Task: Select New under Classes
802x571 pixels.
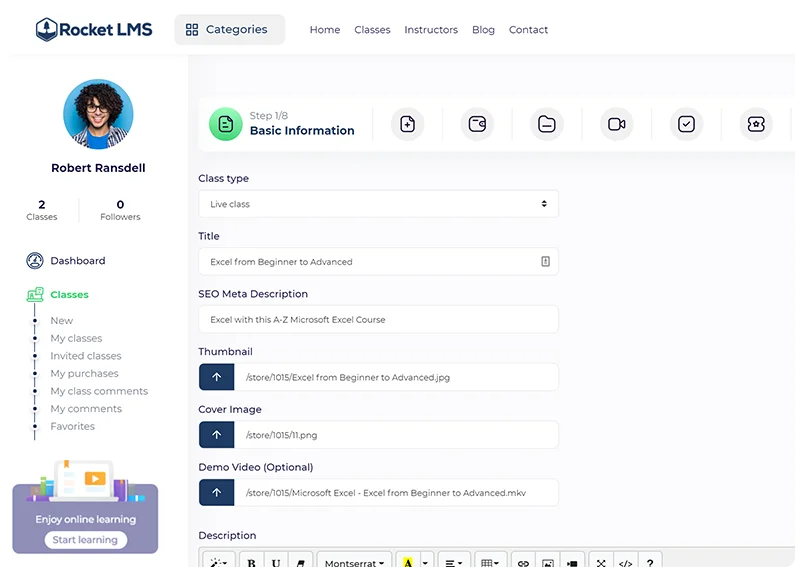Action: pyautogui.click(x=61, y=320)
